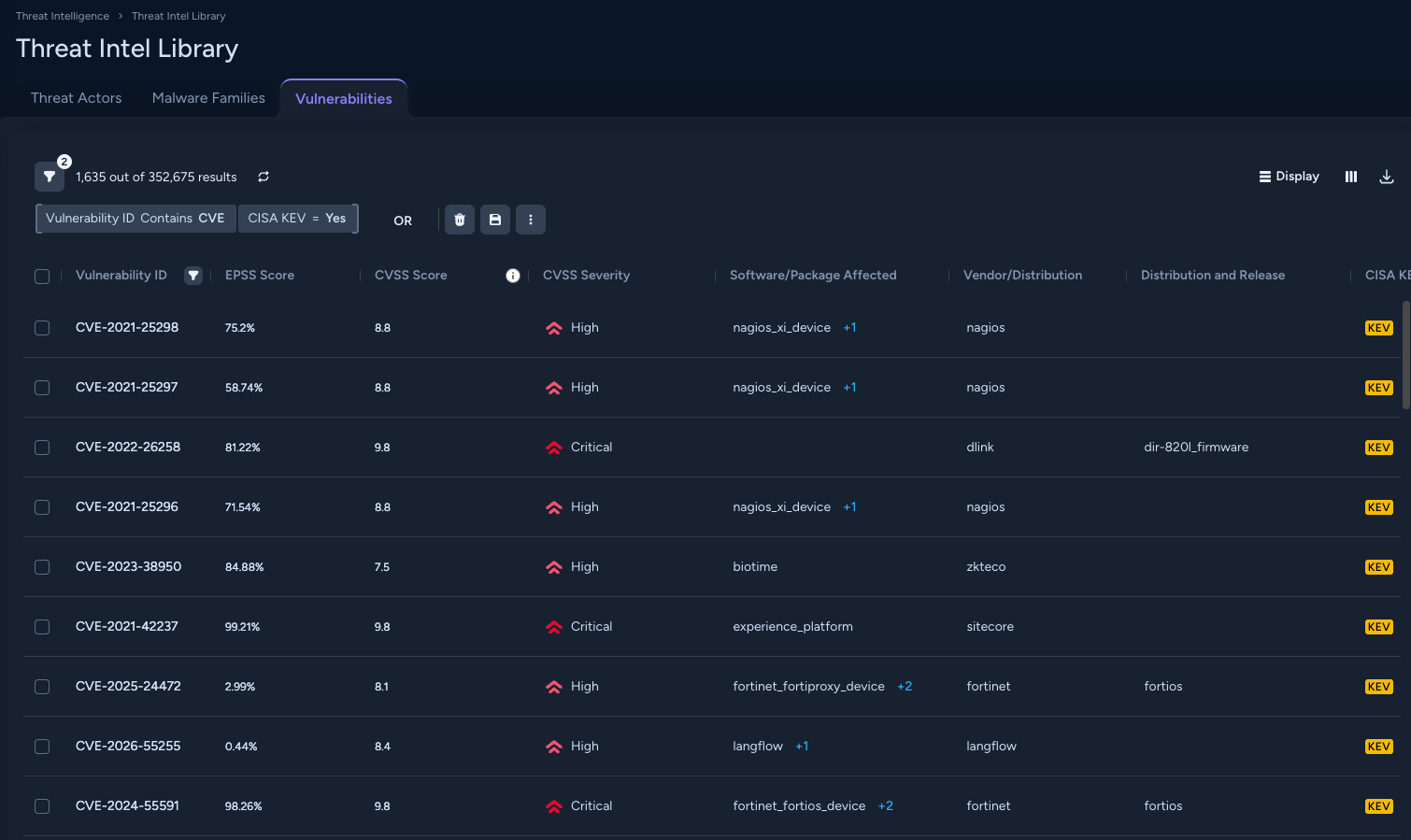
Task: Check the CVE-2021-25296 row
Action: point(42,507)
